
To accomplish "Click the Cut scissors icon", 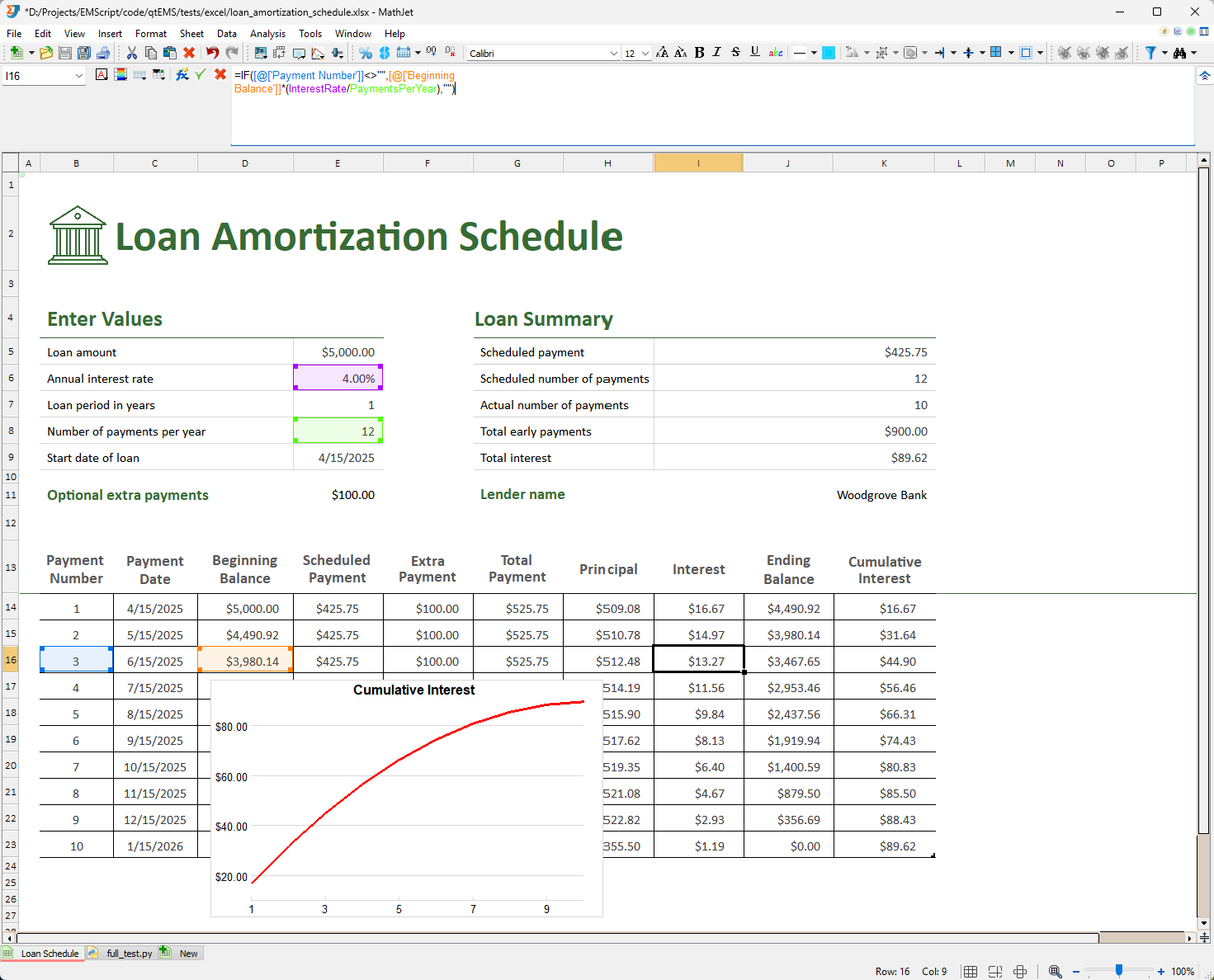I will coord(131,53).
